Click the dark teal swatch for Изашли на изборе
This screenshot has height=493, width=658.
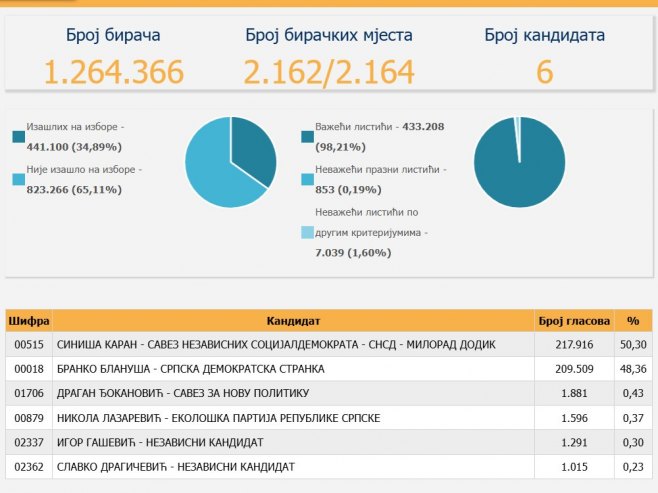[x=20, y=137]
